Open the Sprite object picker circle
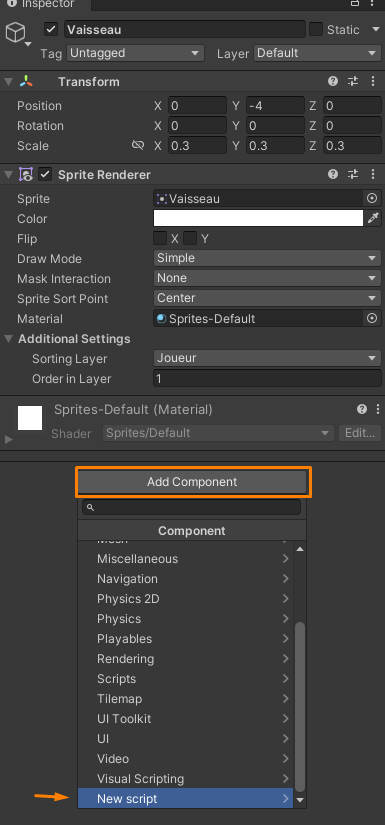385x825 pixels. pyautogui.click(x=372, y=199)
